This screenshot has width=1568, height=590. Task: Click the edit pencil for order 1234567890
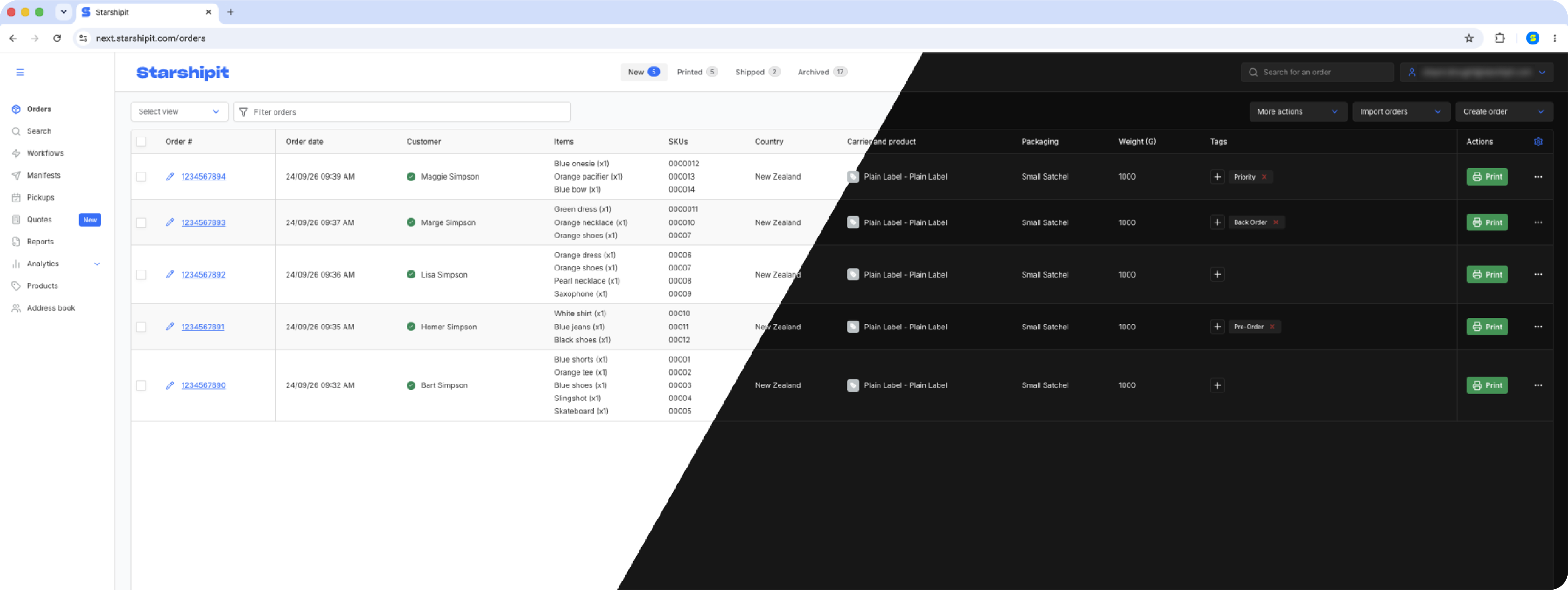click(170, 386)
